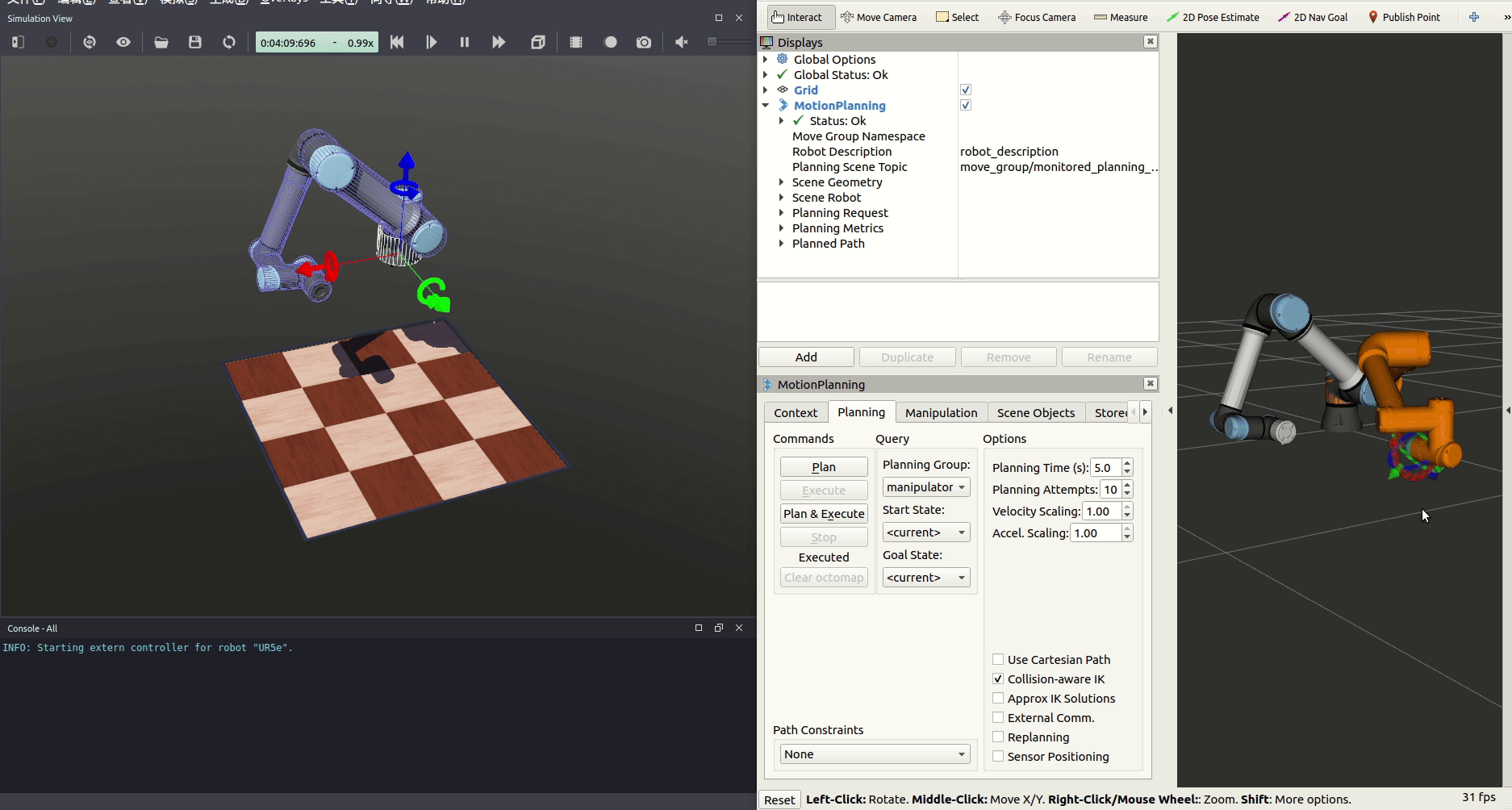Image resolution: width=1512 pixels, height=810 pixels.
Task: Click the animation record circle icon
Action: coord(611,42)
